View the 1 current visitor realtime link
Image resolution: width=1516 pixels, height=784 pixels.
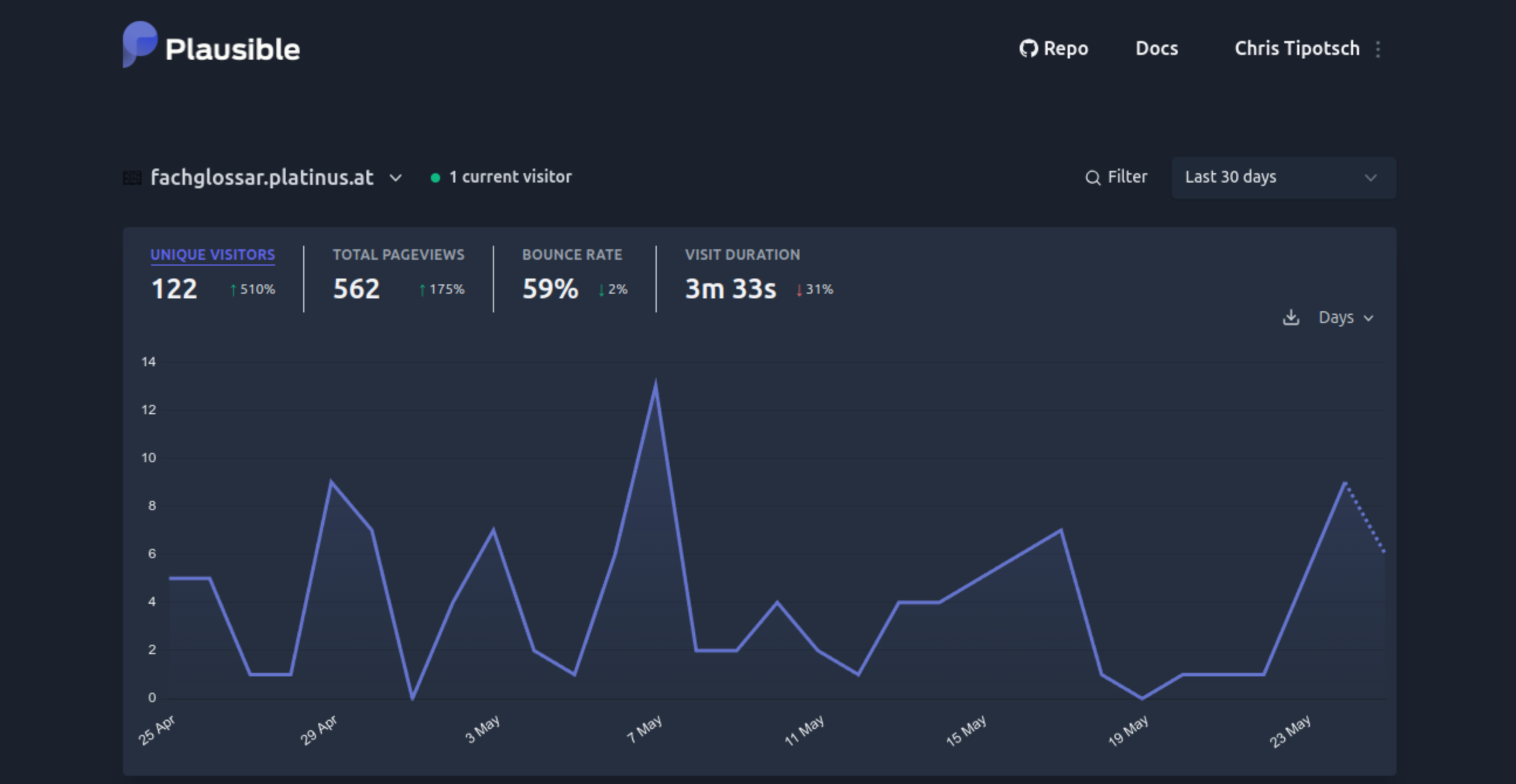pyautogui.click(x=502, y=177)
